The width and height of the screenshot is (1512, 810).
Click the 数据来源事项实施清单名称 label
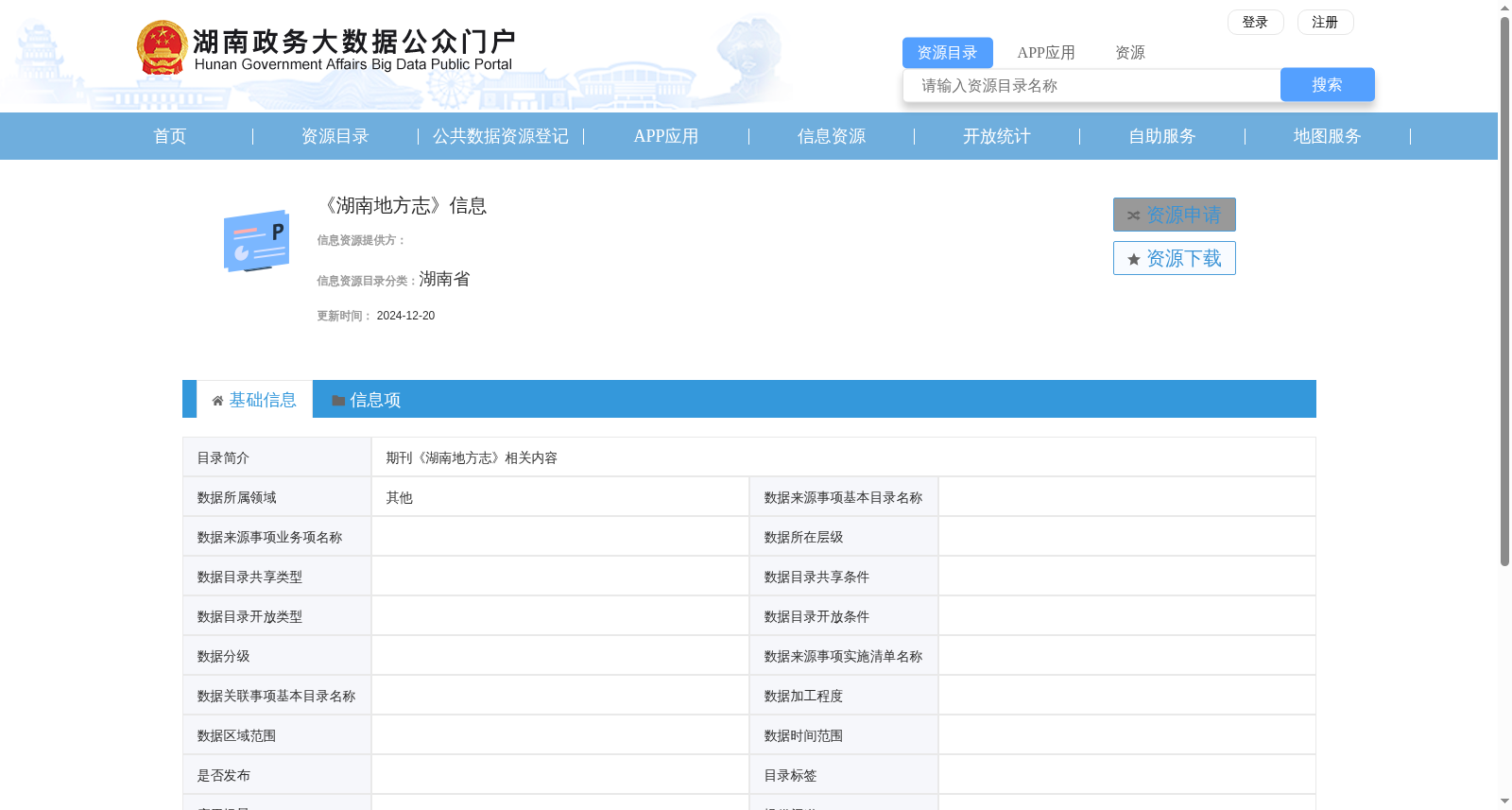[843, 656]
